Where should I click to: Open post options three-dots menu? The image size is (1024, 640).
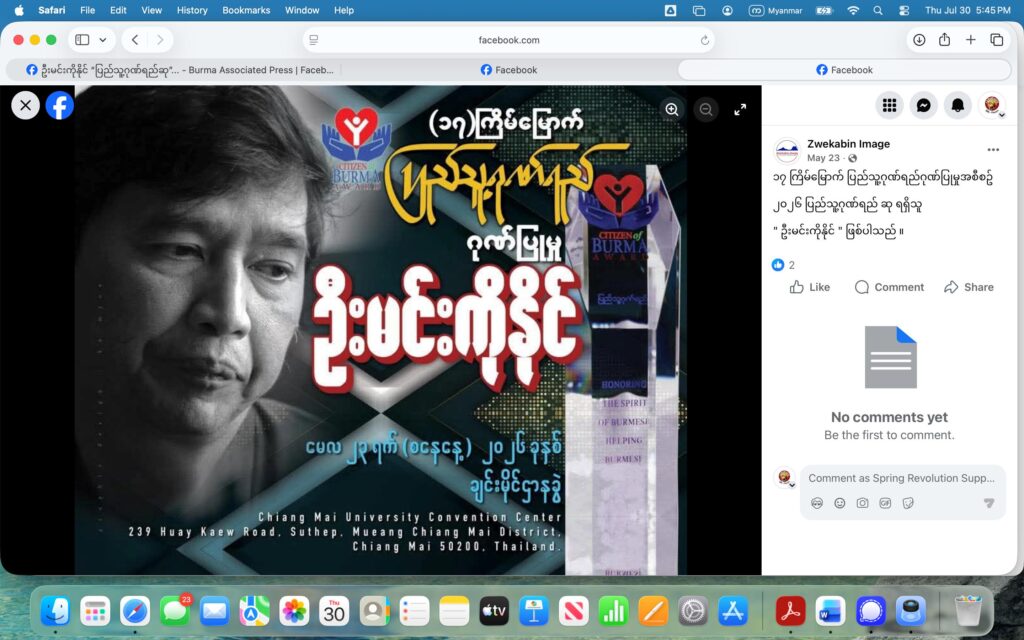993,150
